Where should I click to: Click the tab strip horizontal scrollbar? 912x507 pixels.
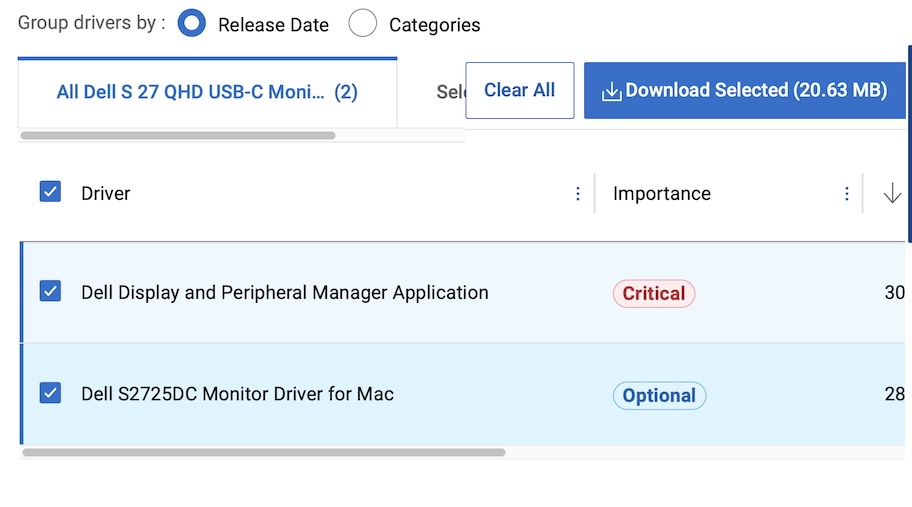tap(178, 135)
